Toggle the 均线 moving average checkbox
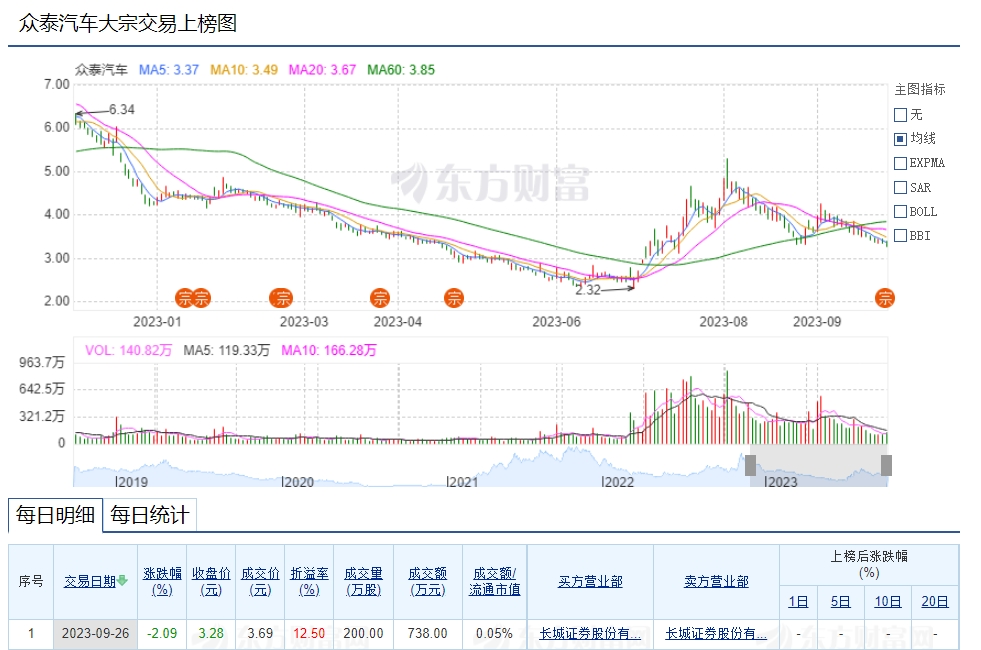Viewport: 981px width, 650px height. point(900,138)
